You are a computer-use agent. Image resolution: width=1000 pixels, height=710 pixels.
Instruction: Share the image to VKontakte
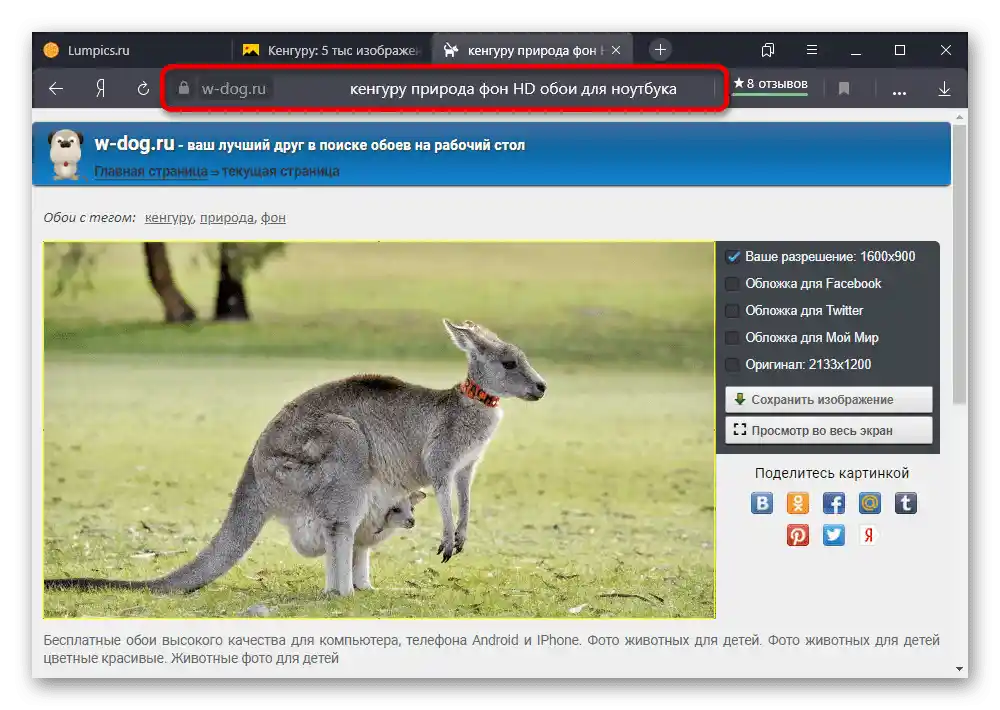(x=761, y=502)
